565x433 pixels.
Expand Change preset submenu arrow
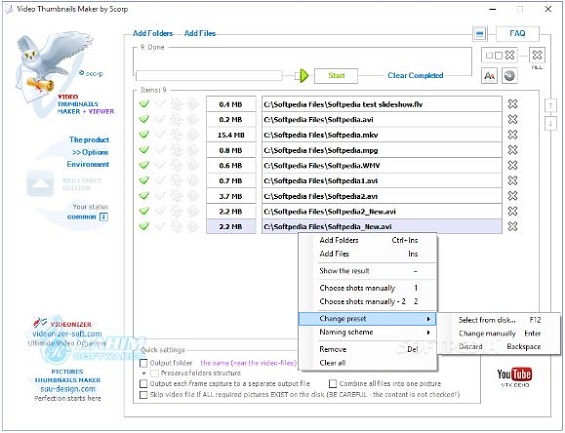coord(428,319)
